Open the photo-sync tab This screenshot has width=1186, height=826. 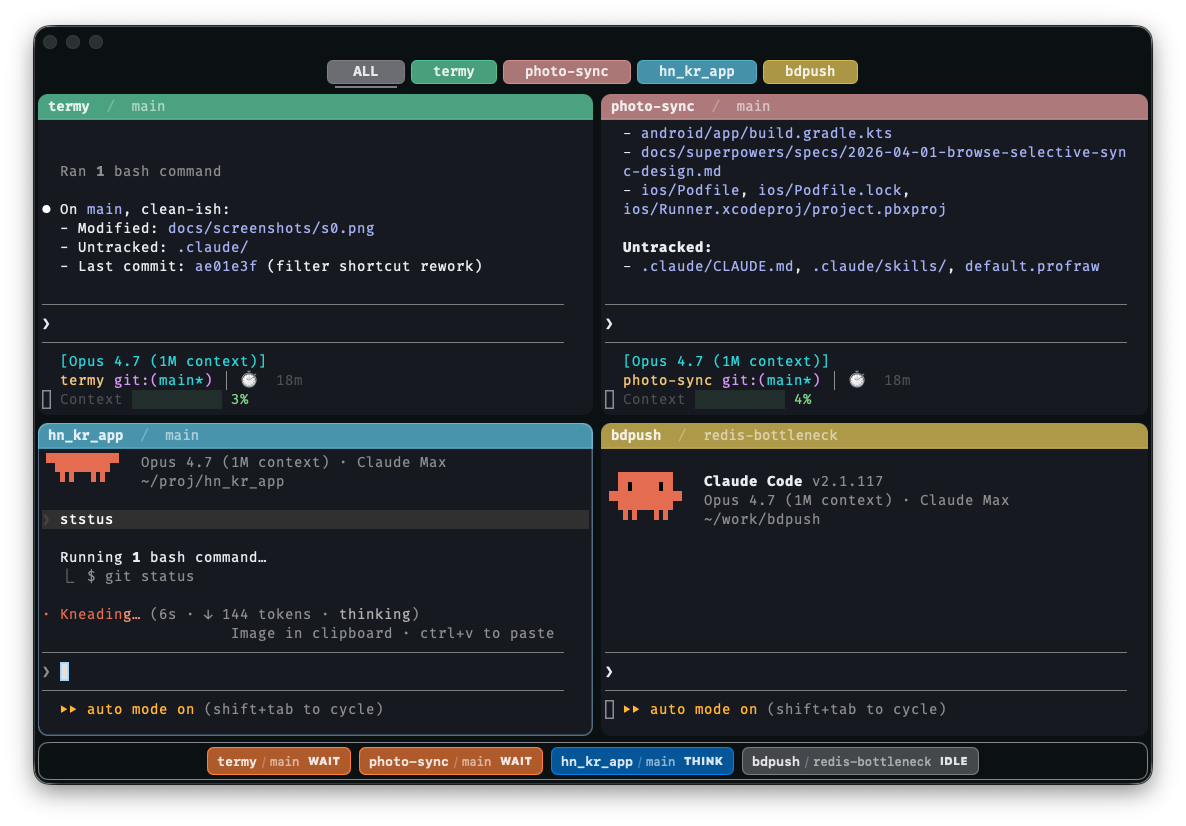(567, 72)
